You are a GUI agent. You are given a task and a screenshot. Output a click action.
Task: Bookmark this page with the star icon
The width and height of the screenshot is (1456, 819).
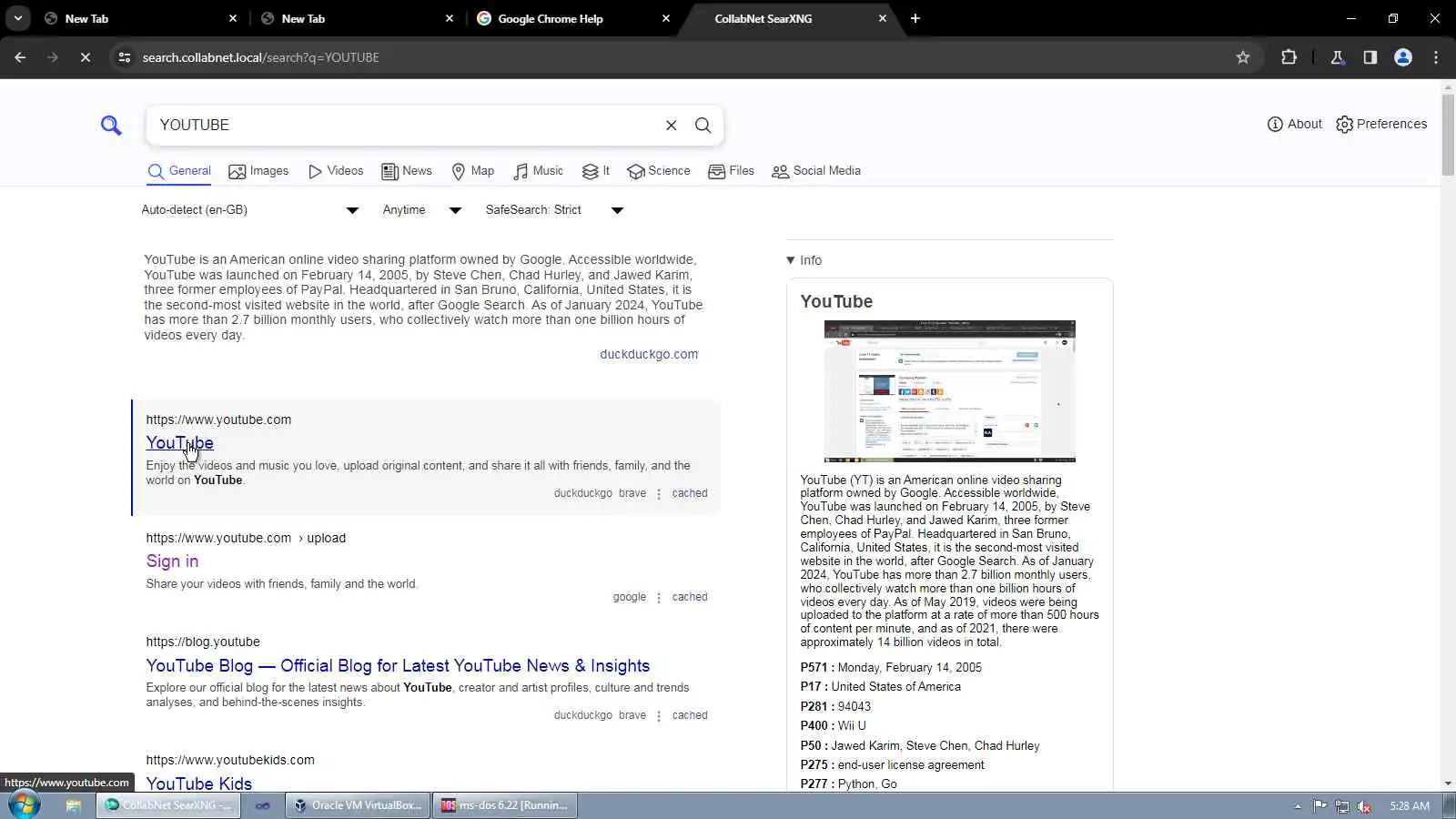(1243, 57)
